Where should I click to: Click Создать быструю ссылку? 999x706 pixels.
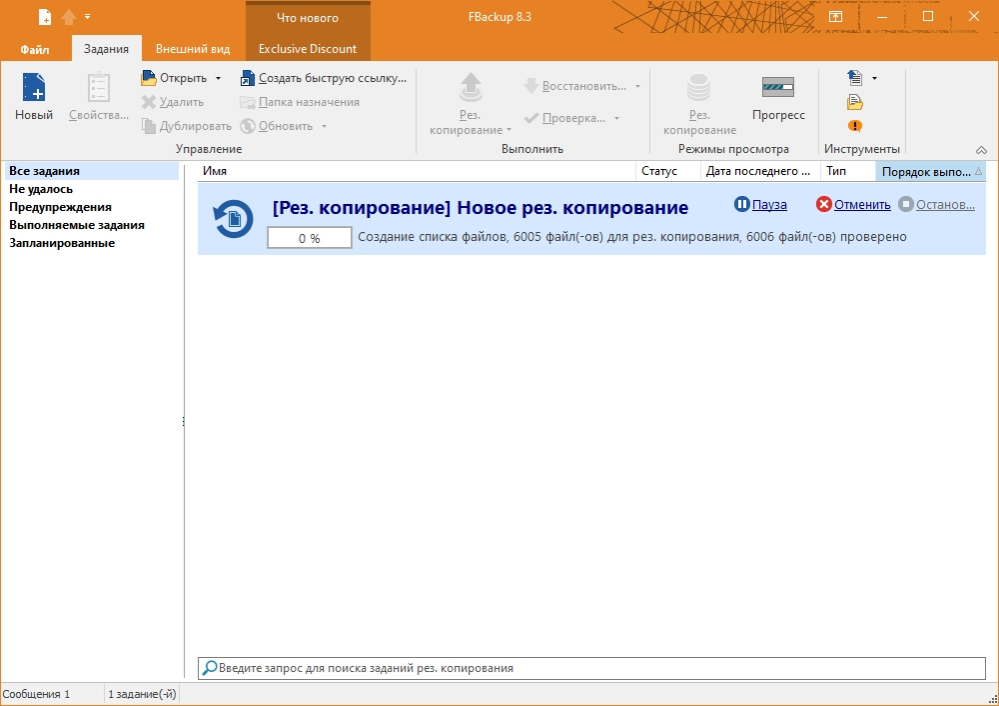point(323,78)
